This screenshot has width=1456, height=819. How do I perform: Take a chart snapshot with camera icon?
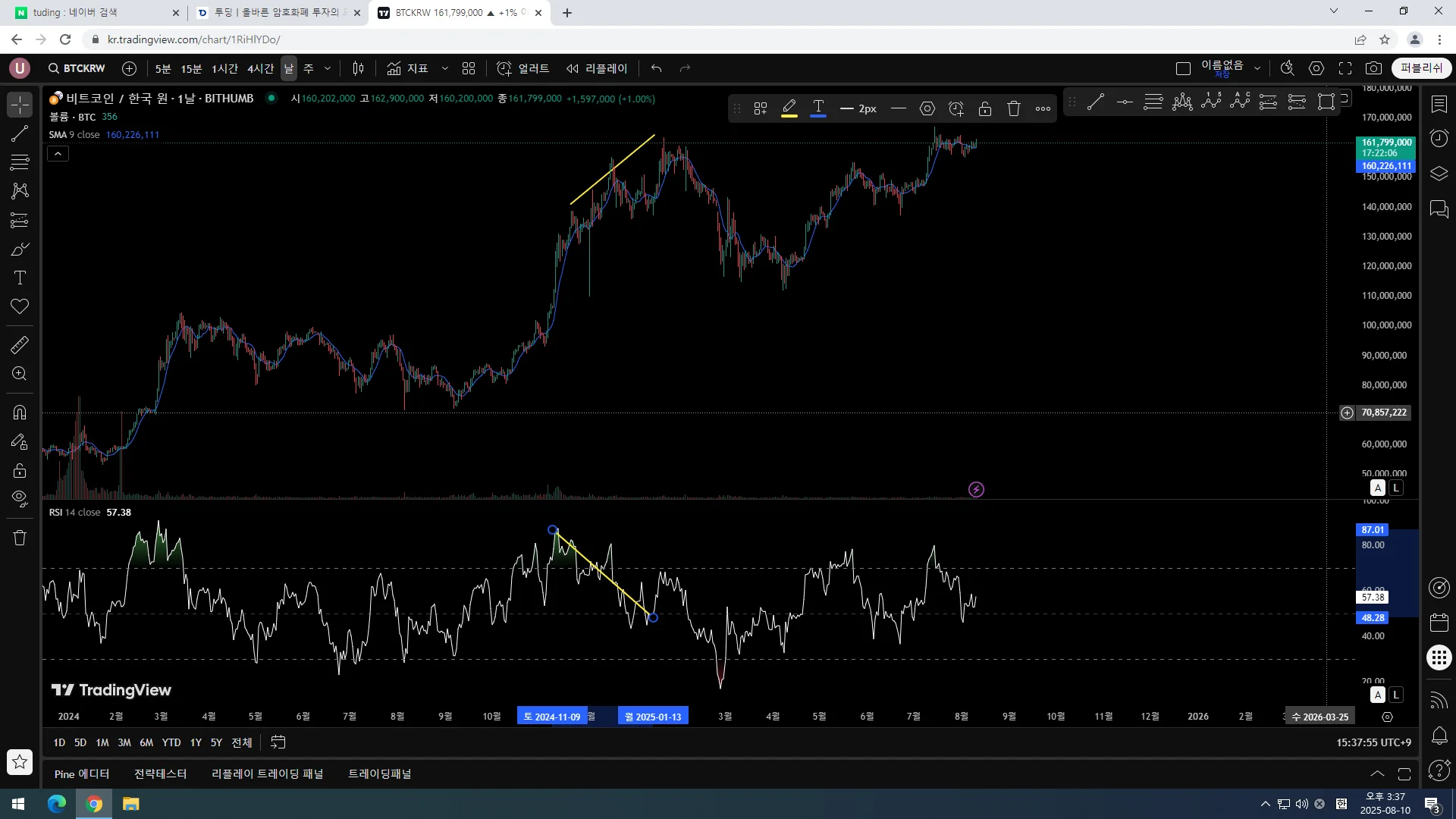pos(1373,68)
